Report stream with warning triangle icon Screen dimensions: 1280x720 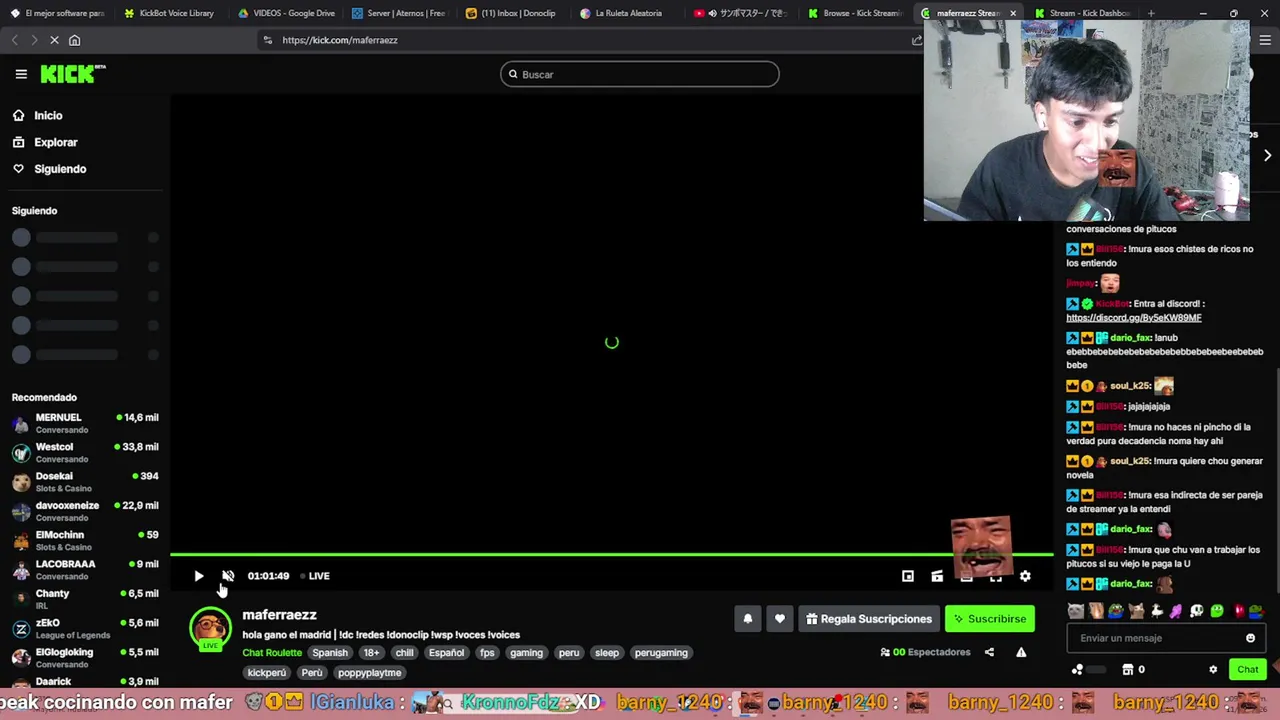pyautogui.click(x=1021, y=652)
